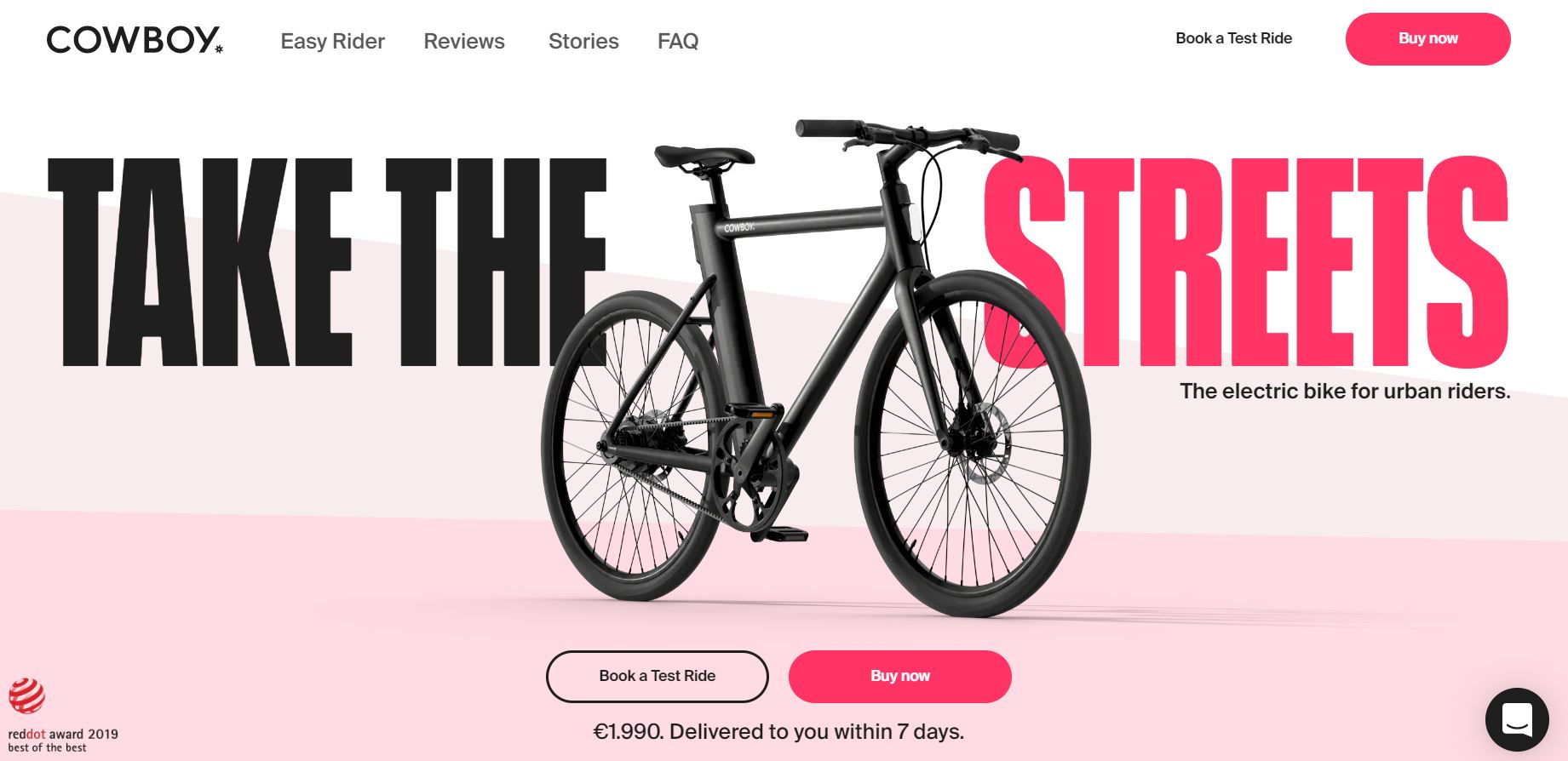
Task: Click the pink Buy now button below bike
Action: [x=899, y=676]
